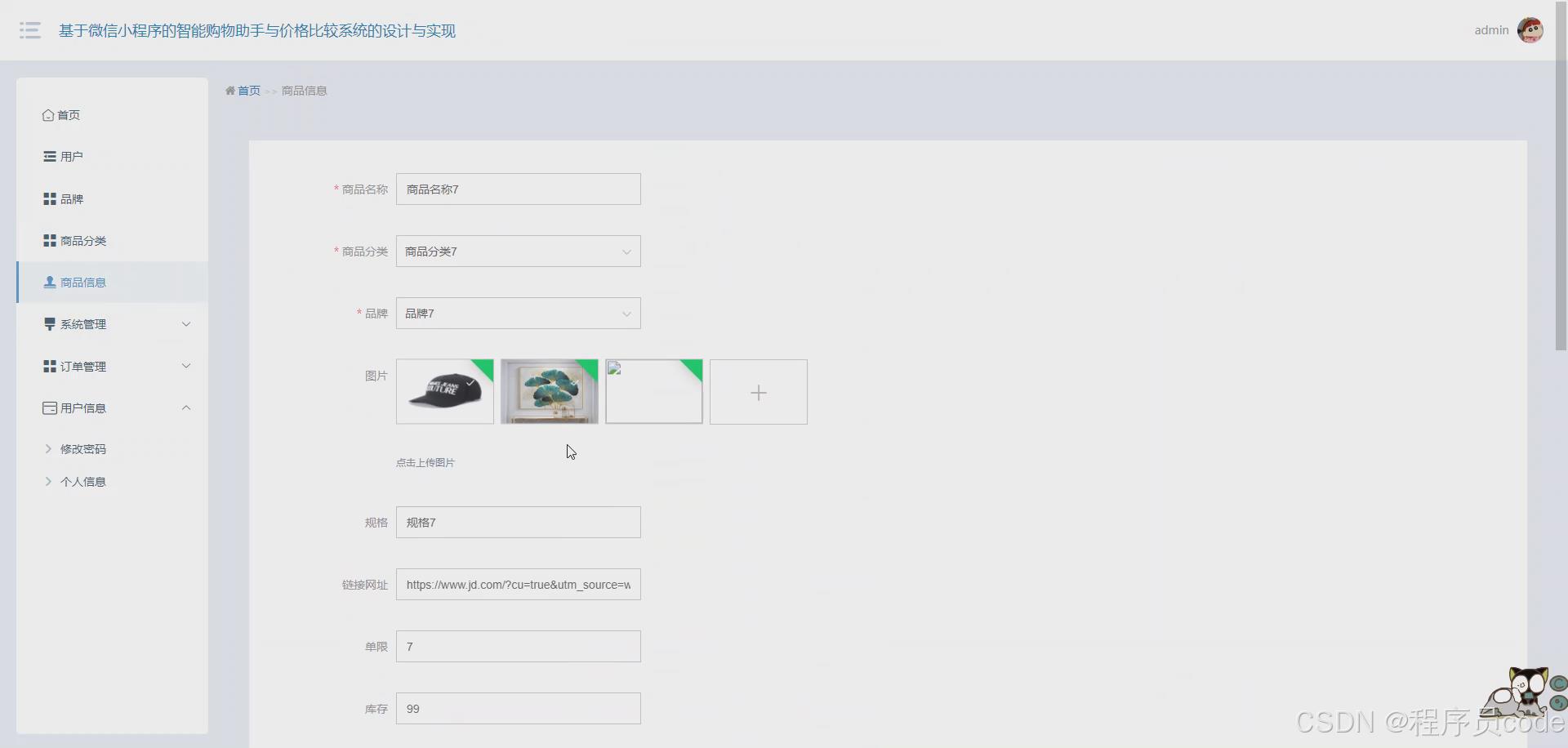Click the broken third image thumbnail
Viewport: 1568px width, 748px height.
point(654,392)
